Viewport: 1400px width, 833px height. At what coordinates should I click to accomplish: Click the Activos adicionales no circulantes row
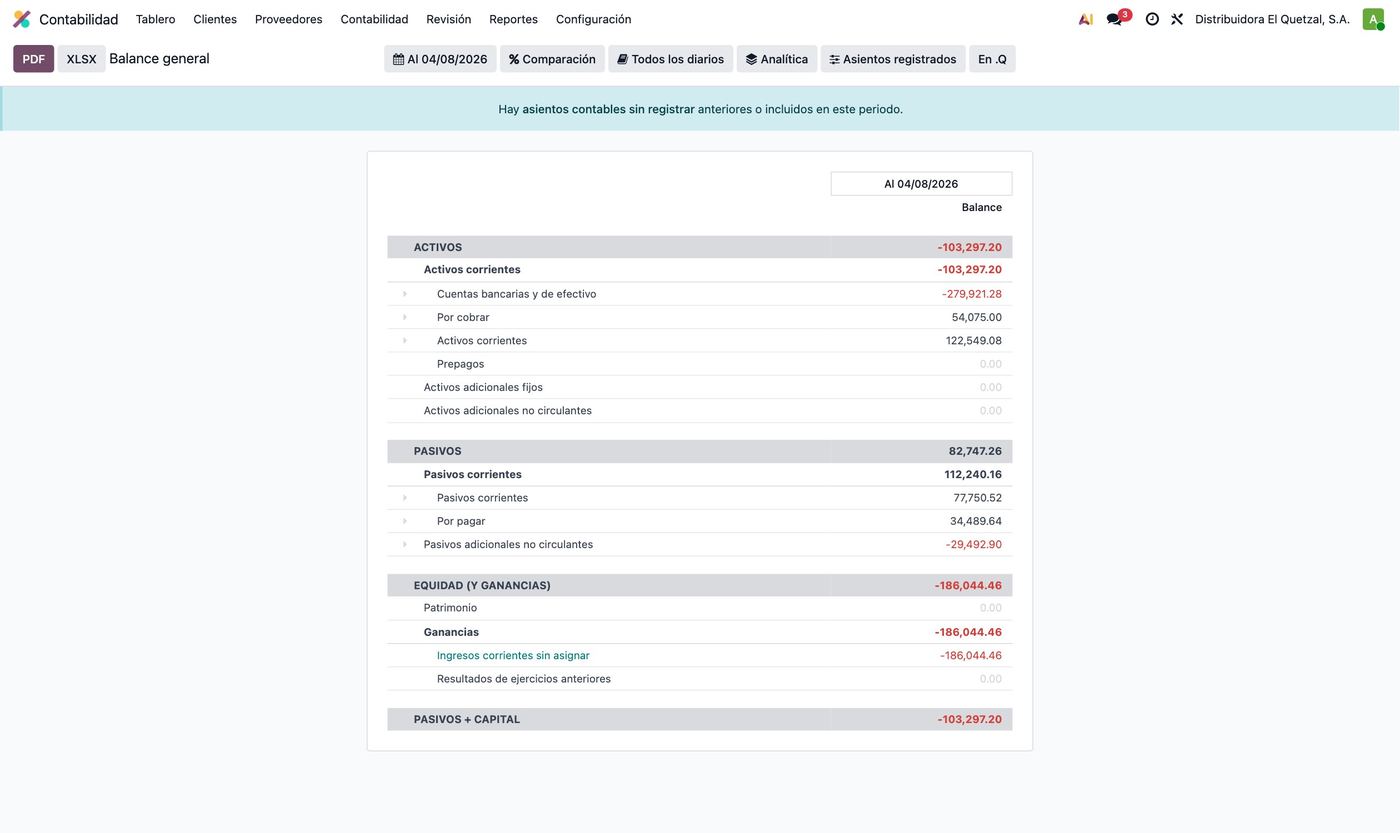tap(700, 411)
